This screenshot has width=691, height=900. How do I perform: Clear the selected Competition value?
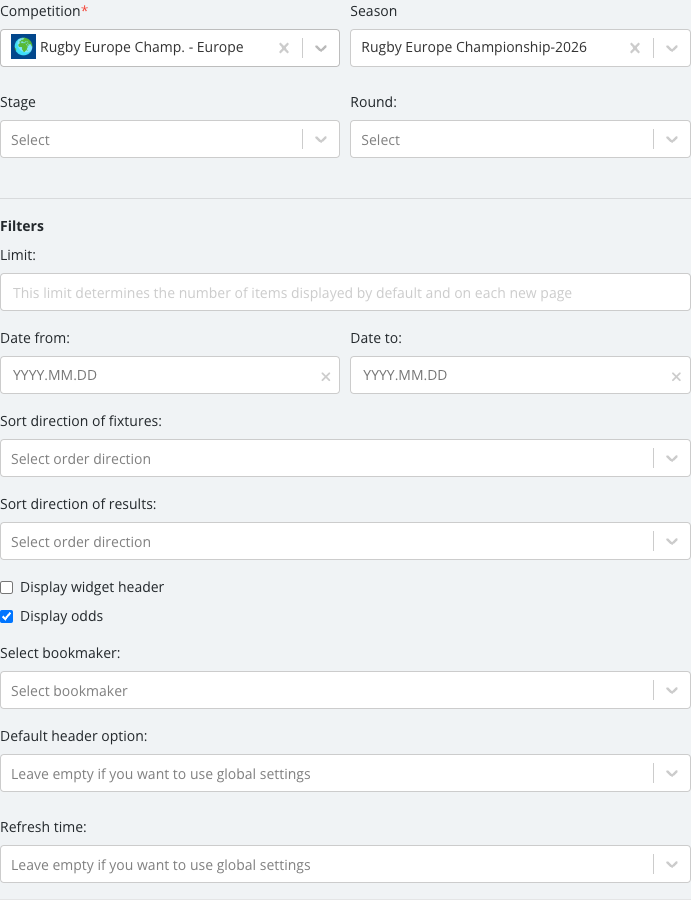click(x=284, y=48)
